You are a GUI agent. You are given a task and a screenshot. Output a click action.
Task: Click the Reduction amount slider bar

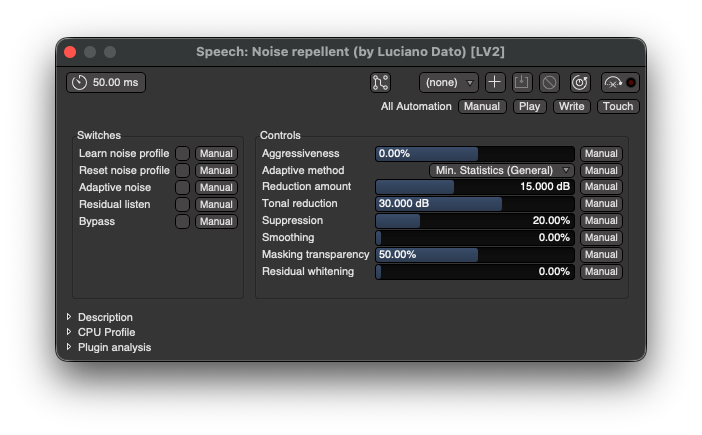pyautogui.click(x=475, y=187)
